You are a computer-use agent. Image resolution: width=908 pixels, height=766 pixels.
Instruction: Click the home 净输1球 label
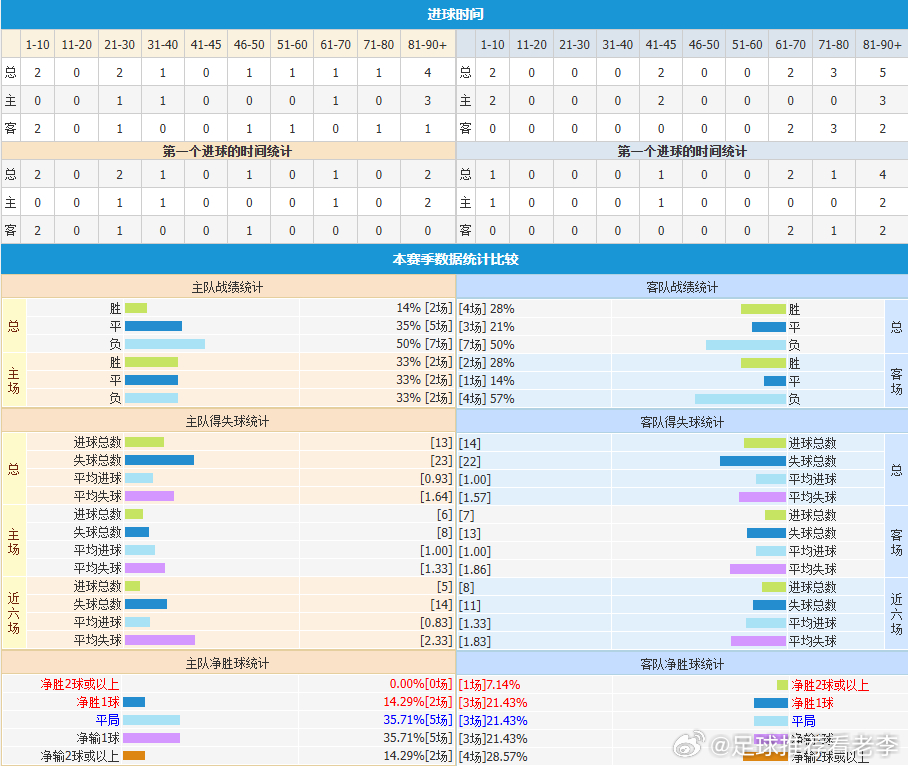click(x=98, y=738)
